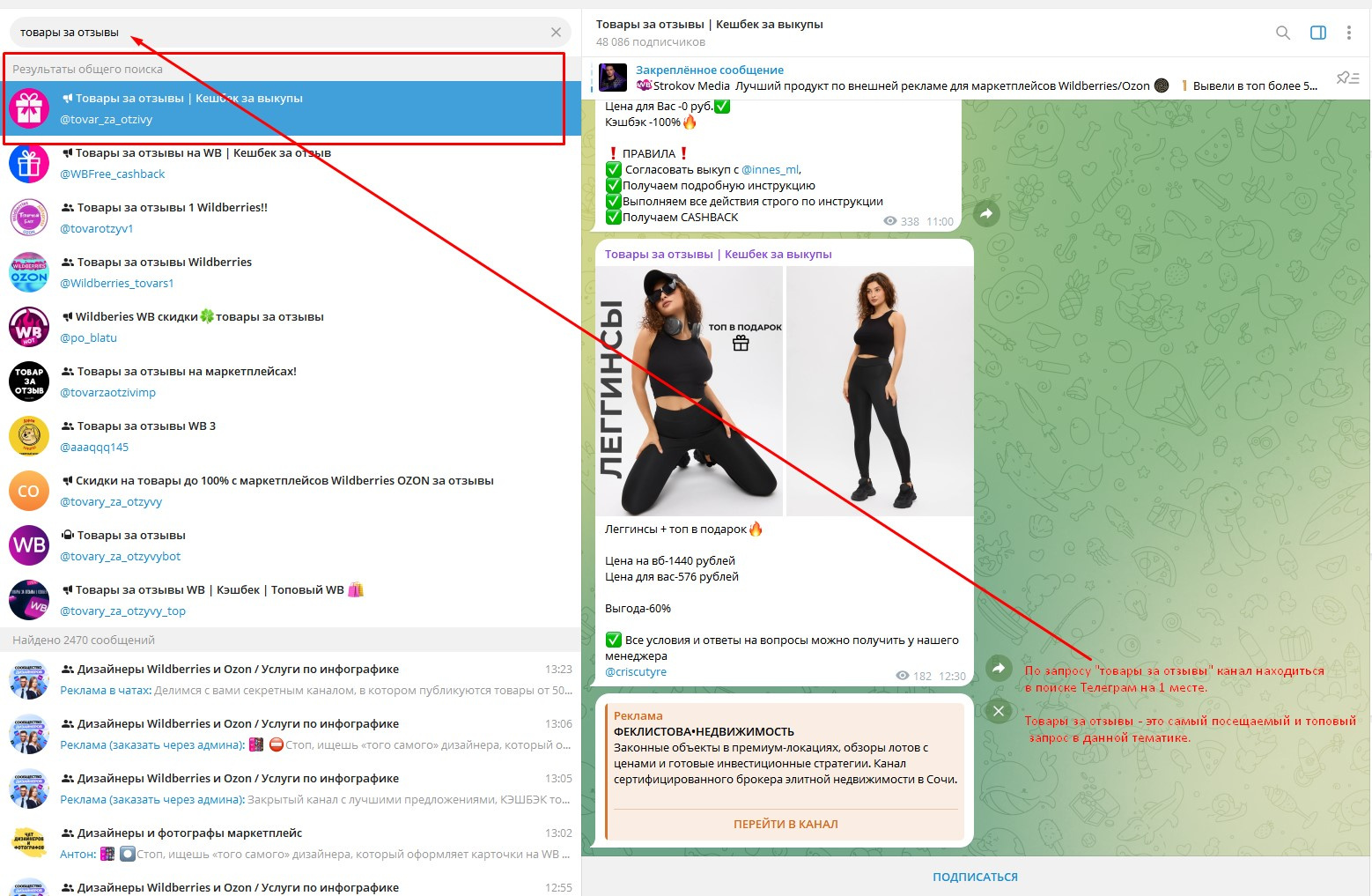Close the ad with round X icon

998,710
